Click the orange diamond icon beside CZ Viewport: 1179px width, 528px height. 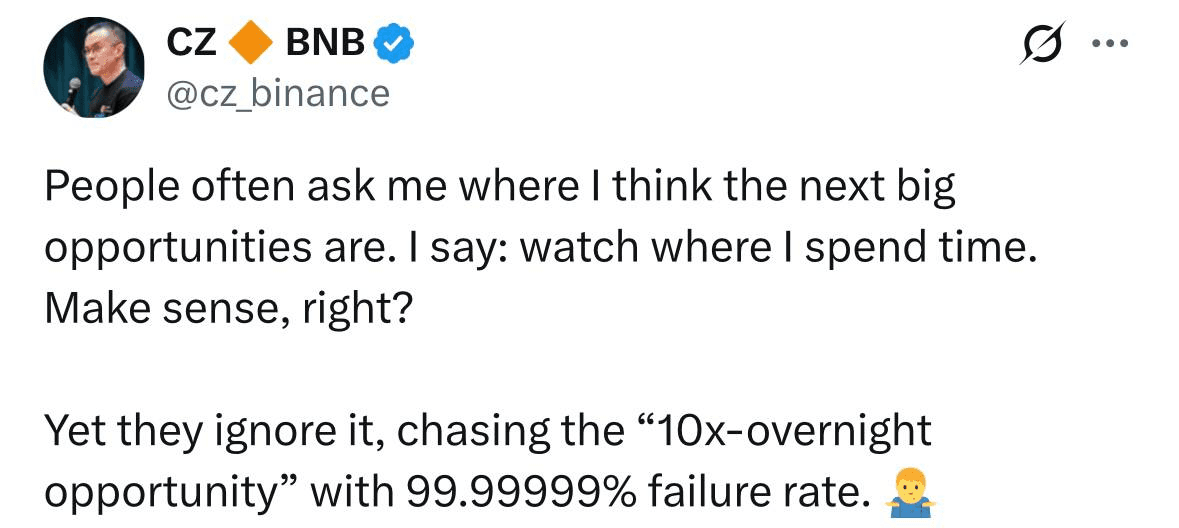tap(250, 42)
